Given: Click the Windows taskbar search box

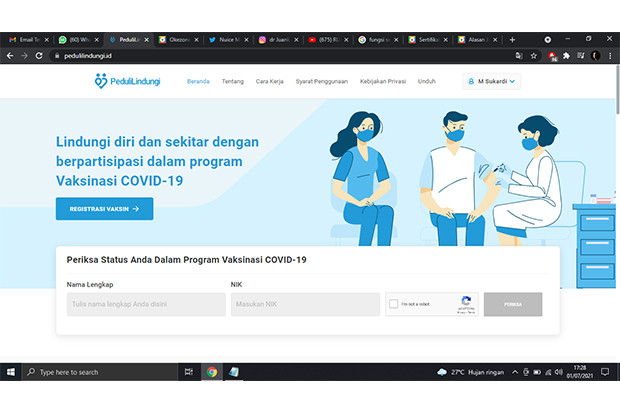Looking at the screenshot, I should (100, 372).
